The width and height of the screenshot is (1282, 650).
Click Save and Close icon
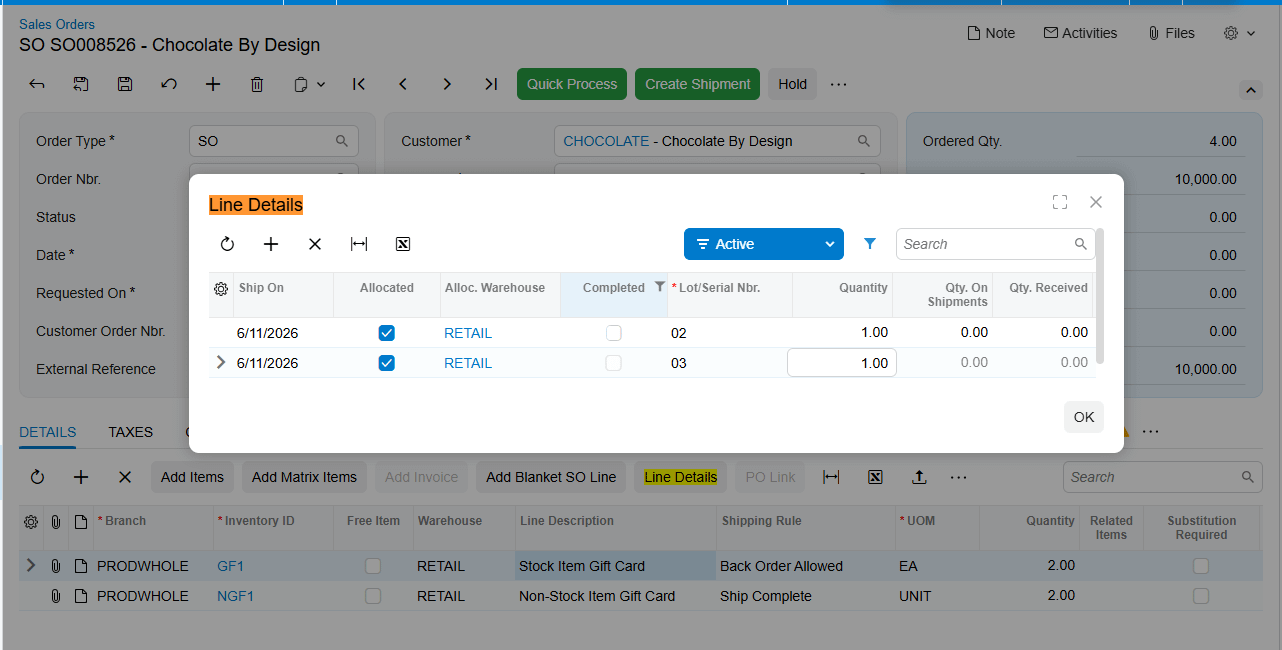pyautogui.click(x=81, y=84)
